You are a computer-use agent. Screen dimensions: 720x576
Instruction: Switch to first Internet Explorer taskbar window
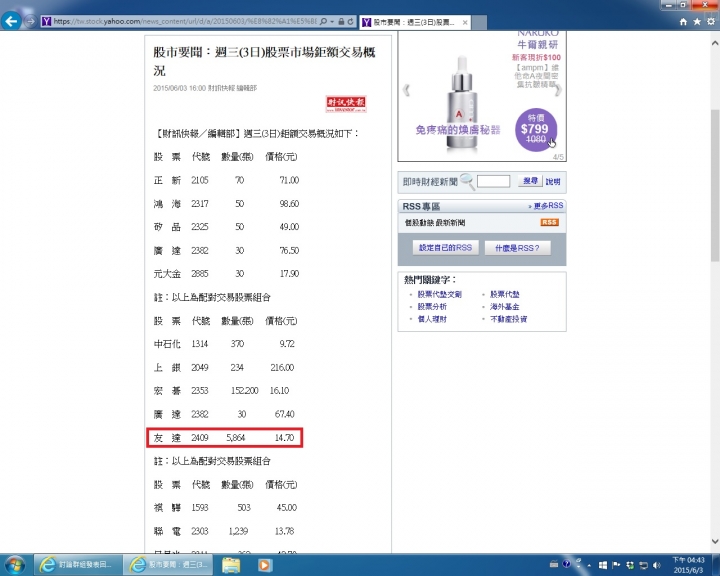pos(78,565)
